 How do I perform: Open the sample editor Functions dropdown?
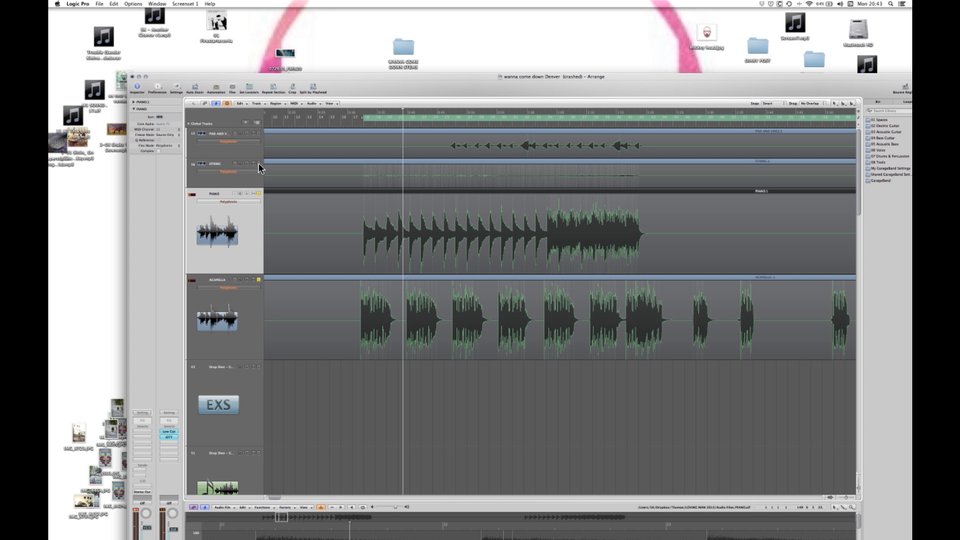(x=264, y=508)
